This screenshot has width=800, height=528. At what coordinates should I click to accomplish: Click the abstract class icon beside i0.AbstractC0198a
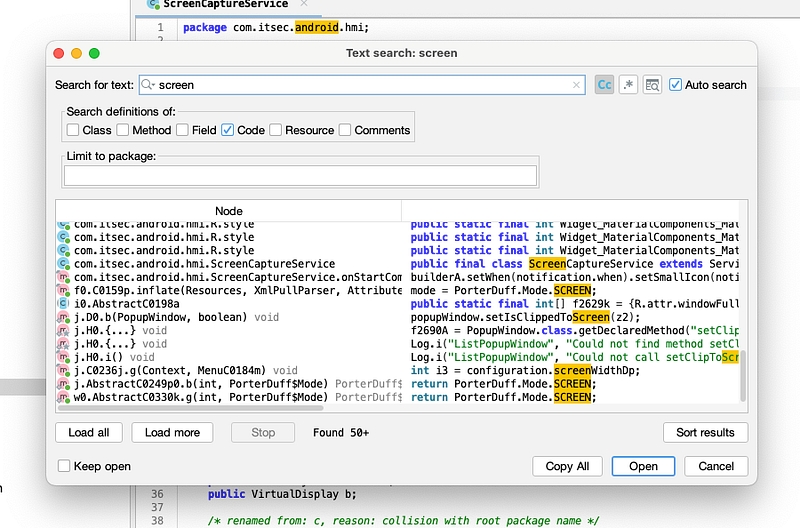click(x=64, y=303)
